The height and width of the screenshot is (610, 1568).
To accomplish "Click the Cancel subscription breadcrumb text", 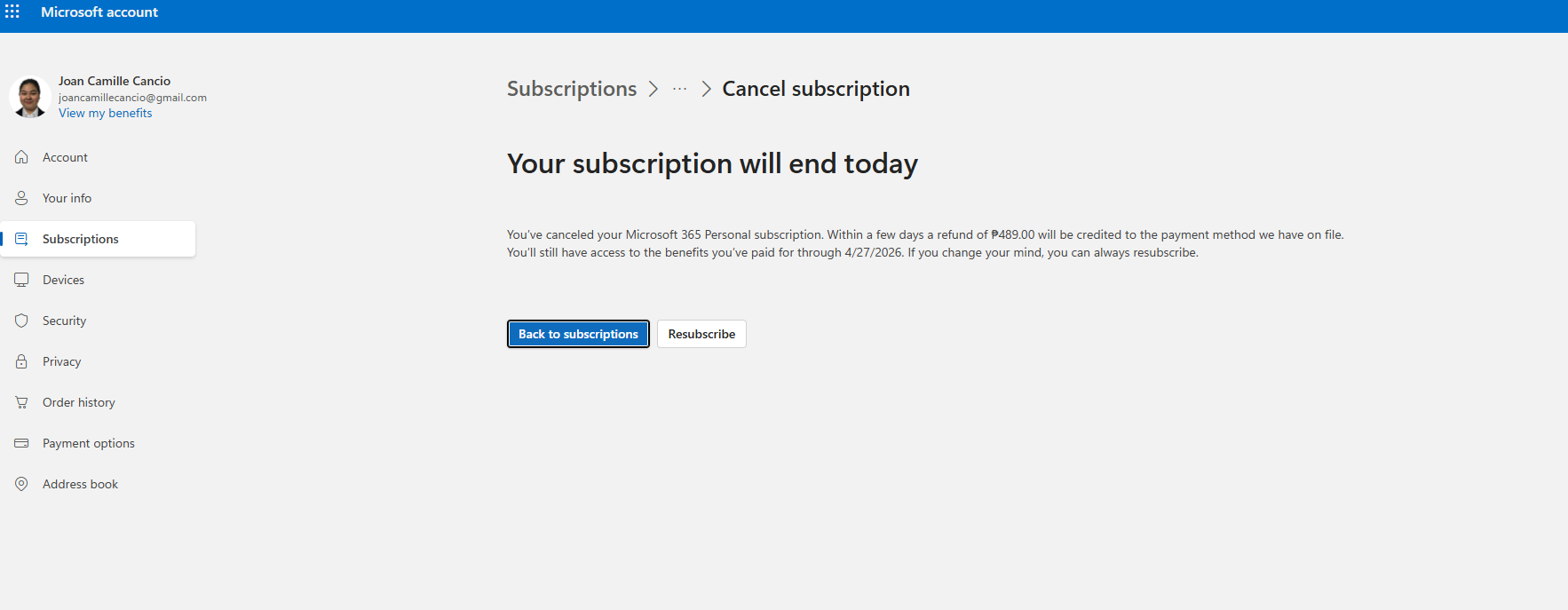I will (816, 89).
